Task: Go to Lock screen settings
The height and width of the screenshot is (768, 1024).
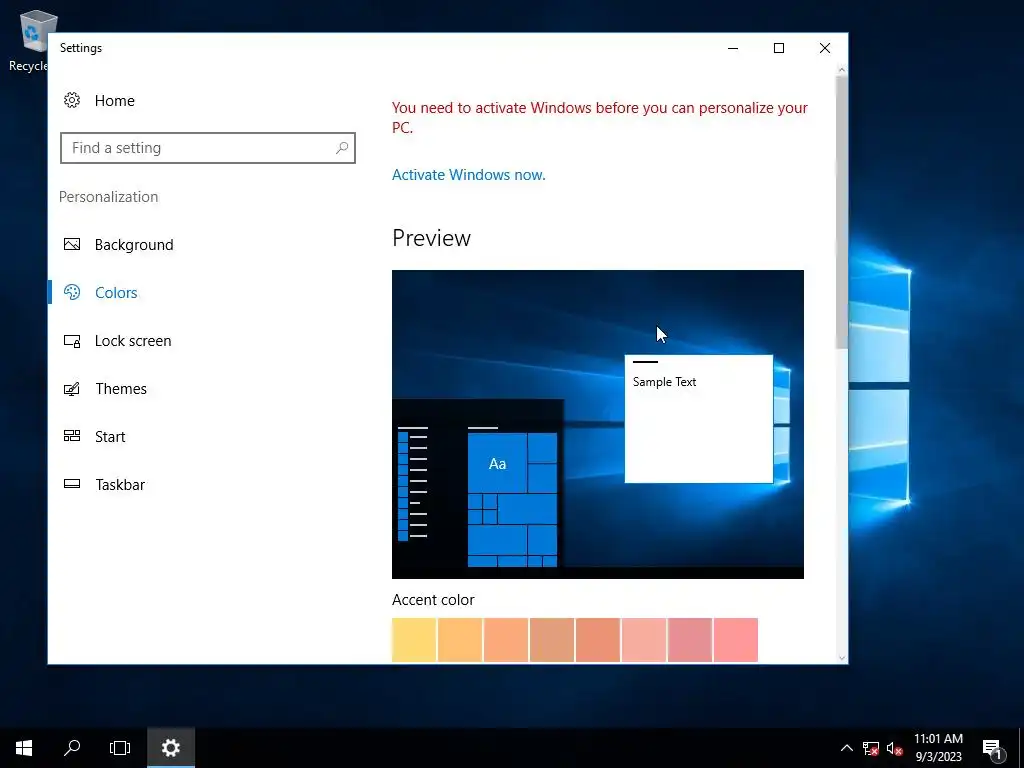Action: 133,341
